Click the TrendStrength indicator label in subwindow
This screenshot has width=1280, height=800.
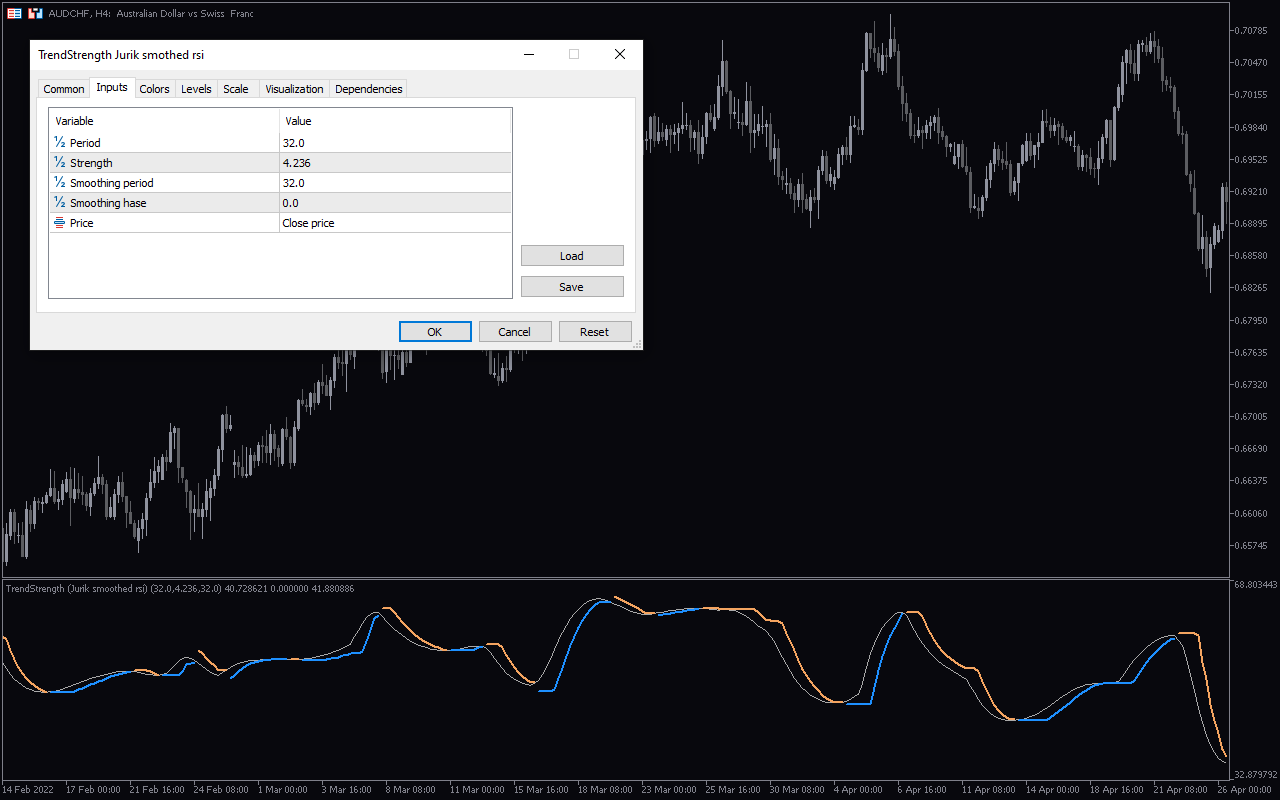180,589
